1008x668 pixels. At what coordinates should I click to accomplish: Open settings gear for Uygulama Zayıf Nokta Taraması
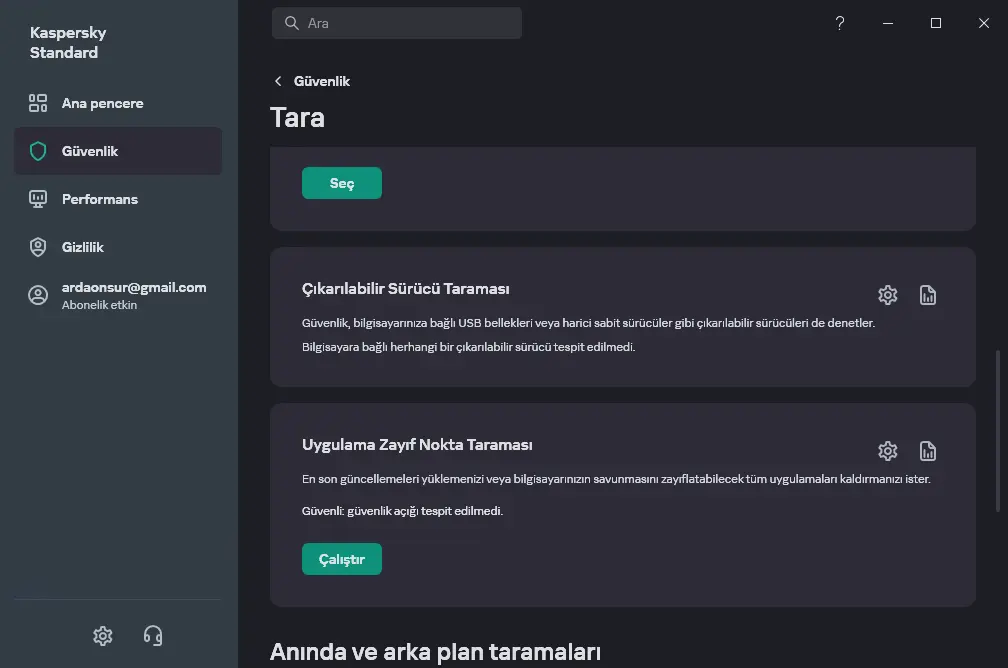point(887,451)
